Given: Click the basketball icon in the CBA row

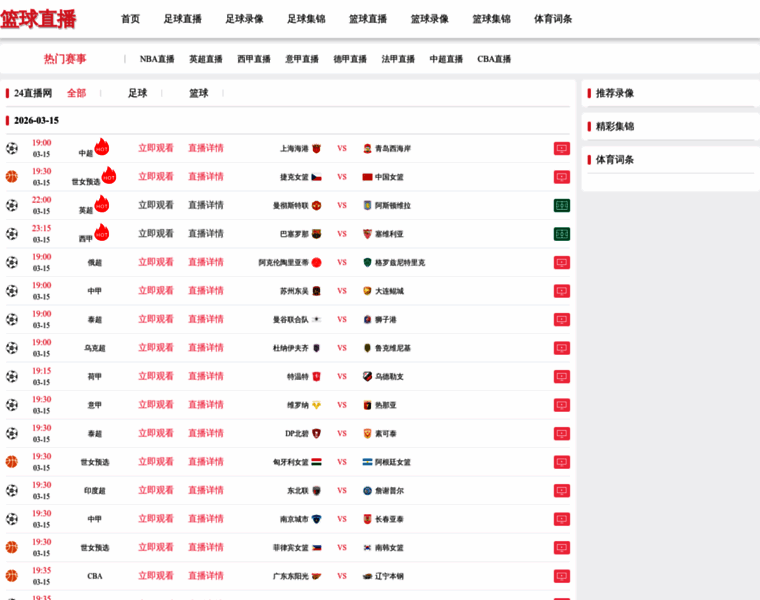Looking at the screenshot, I should [12, 576].
